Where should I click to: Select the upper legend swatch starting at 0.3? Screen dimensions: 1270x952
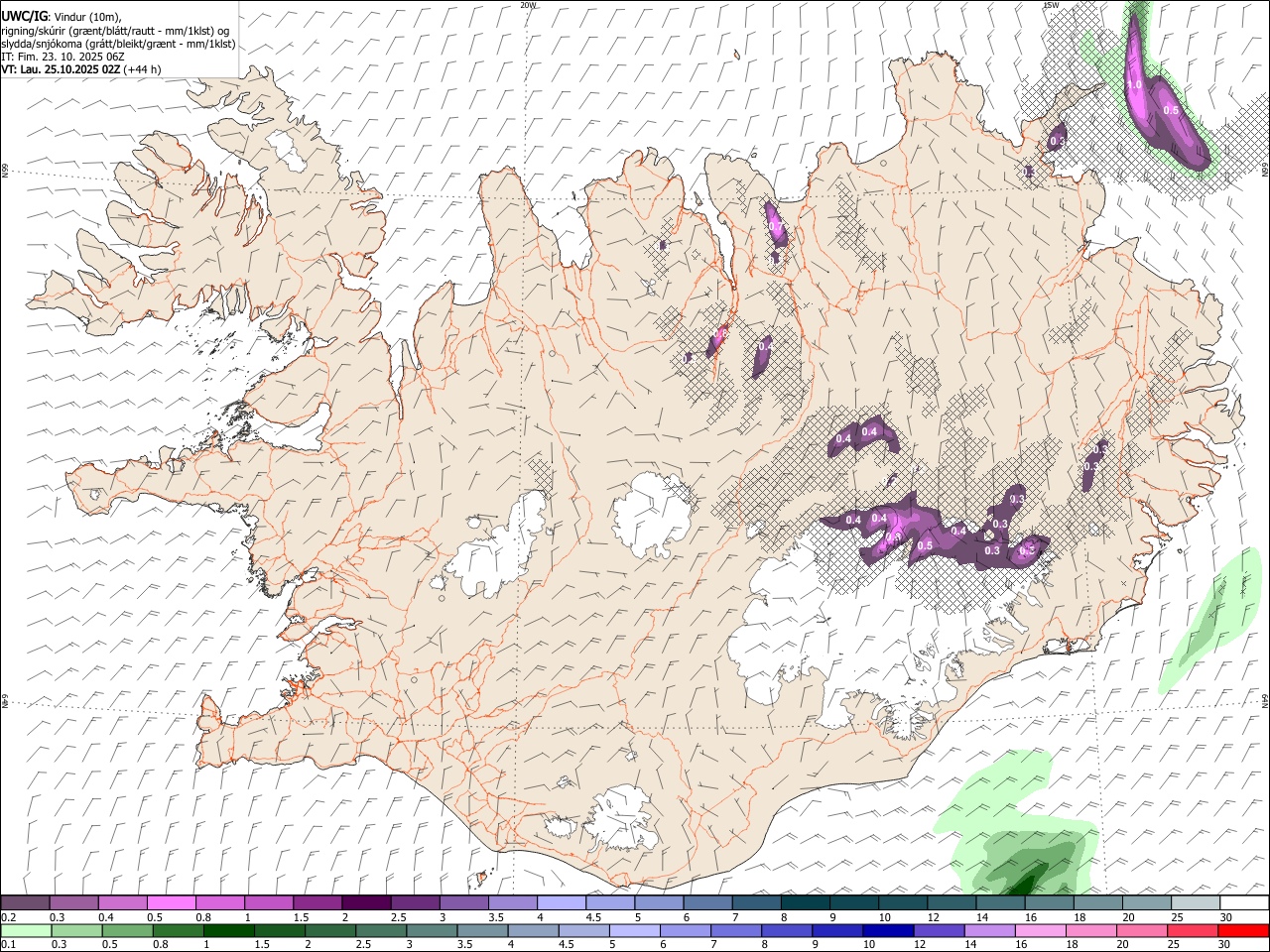[73, 902]
